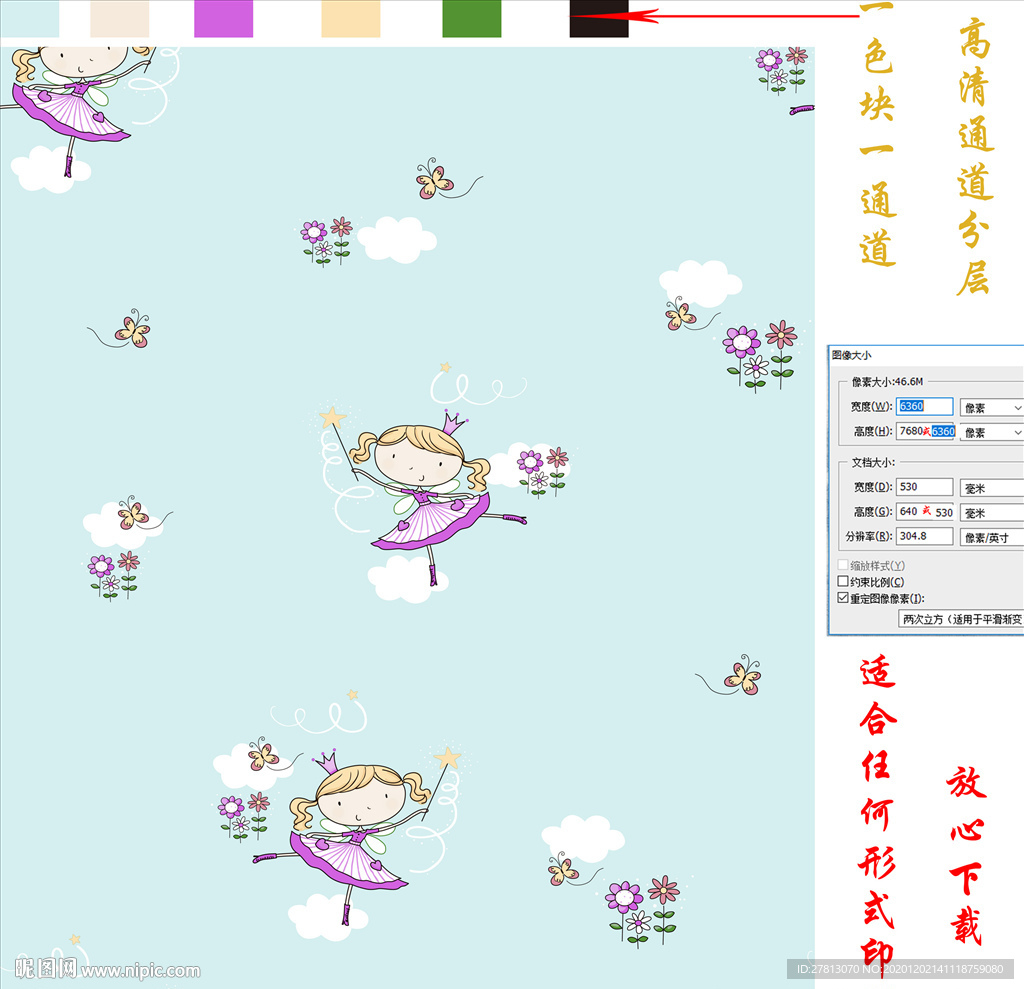Click the 宽度(W) label
The width and height of the screenshot is (1024, 989).
[871, 406]
